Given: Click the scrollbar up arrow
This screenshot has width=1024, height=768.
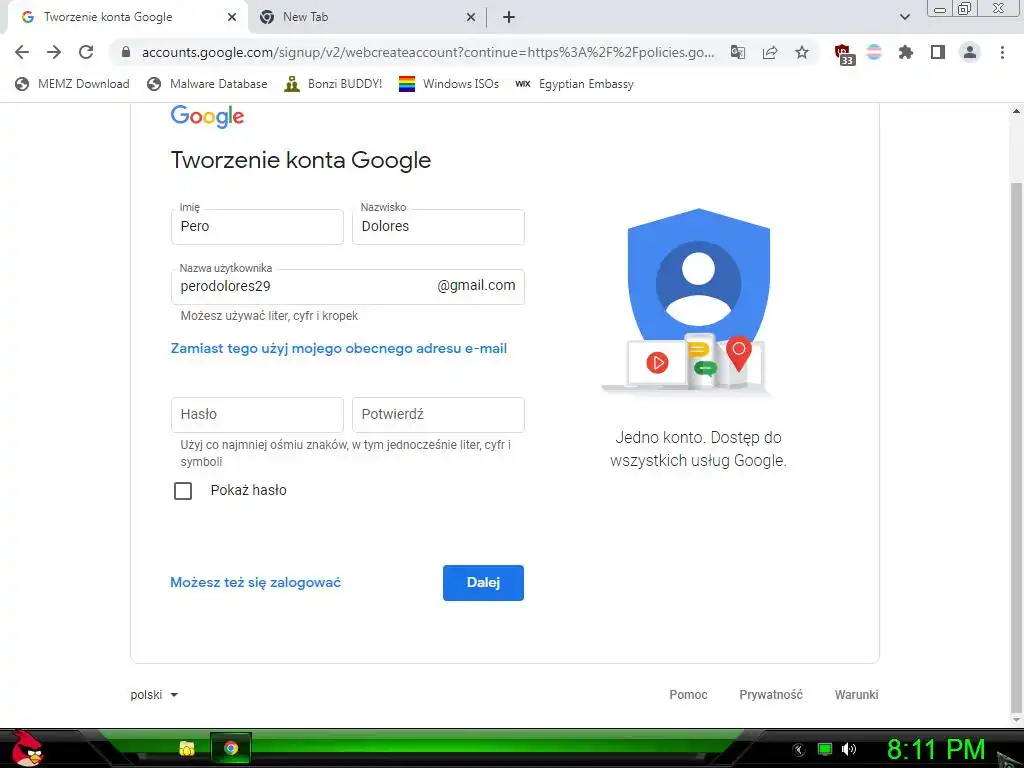Looking at the screenshot, I should (1016, 112).
